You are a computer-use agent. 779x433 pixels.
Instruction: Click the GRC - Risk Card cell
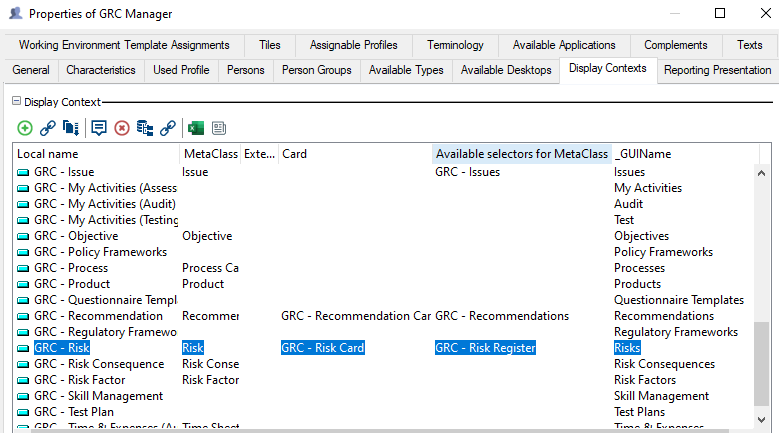(x=322, y=348)
